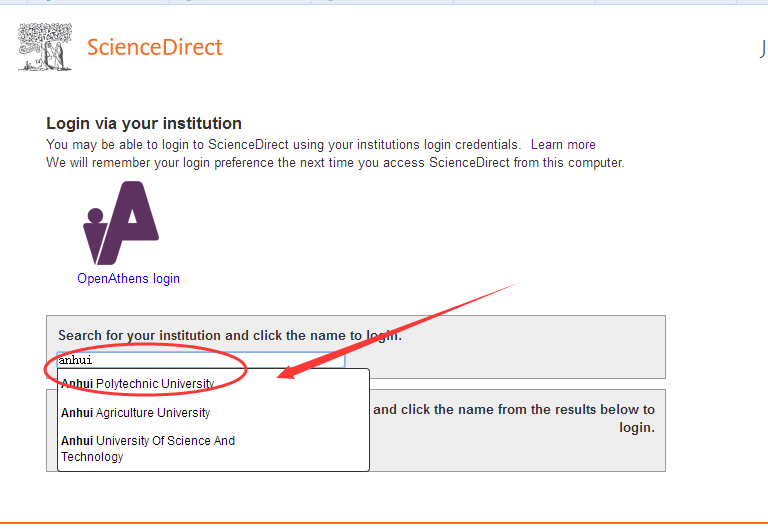Click the word Technology in the last suggestion
The height and width of the screenshot is (529, 768).
92,457
